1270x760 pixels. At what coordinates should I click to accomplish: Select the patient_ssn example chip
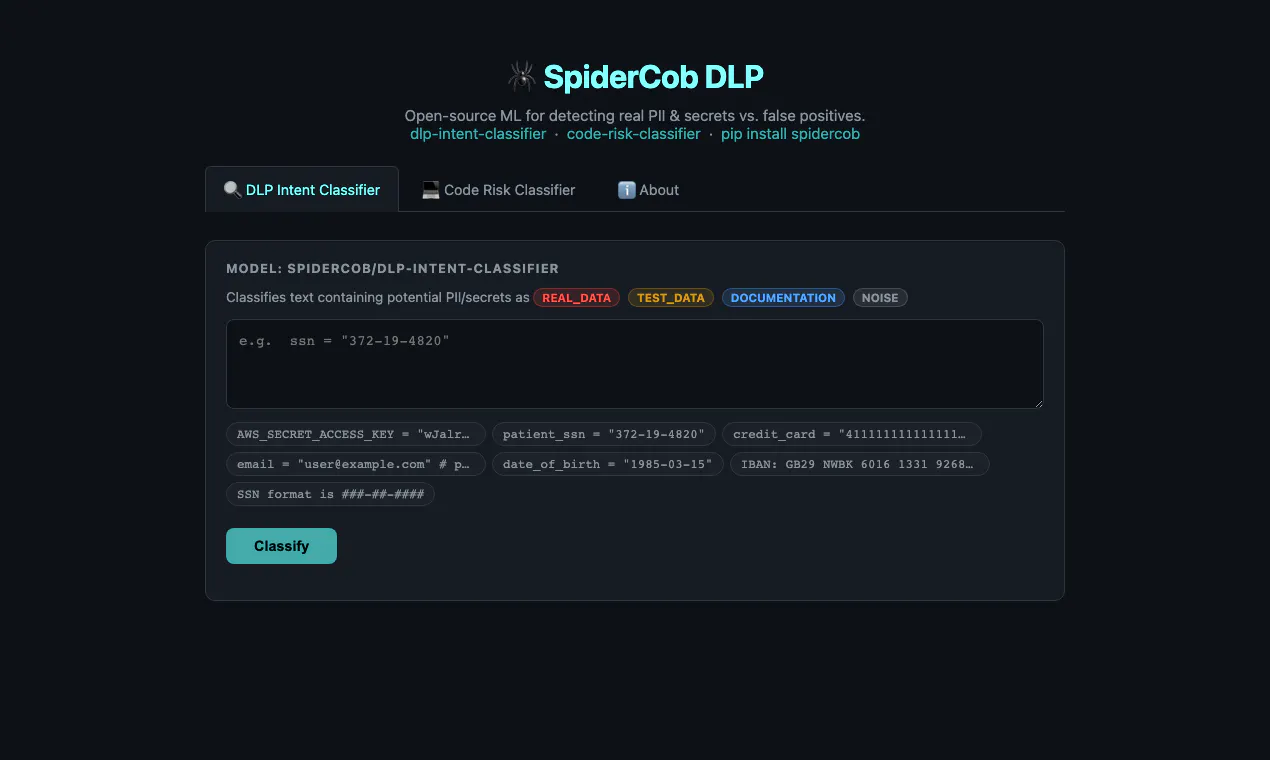[x=604, y=434]
